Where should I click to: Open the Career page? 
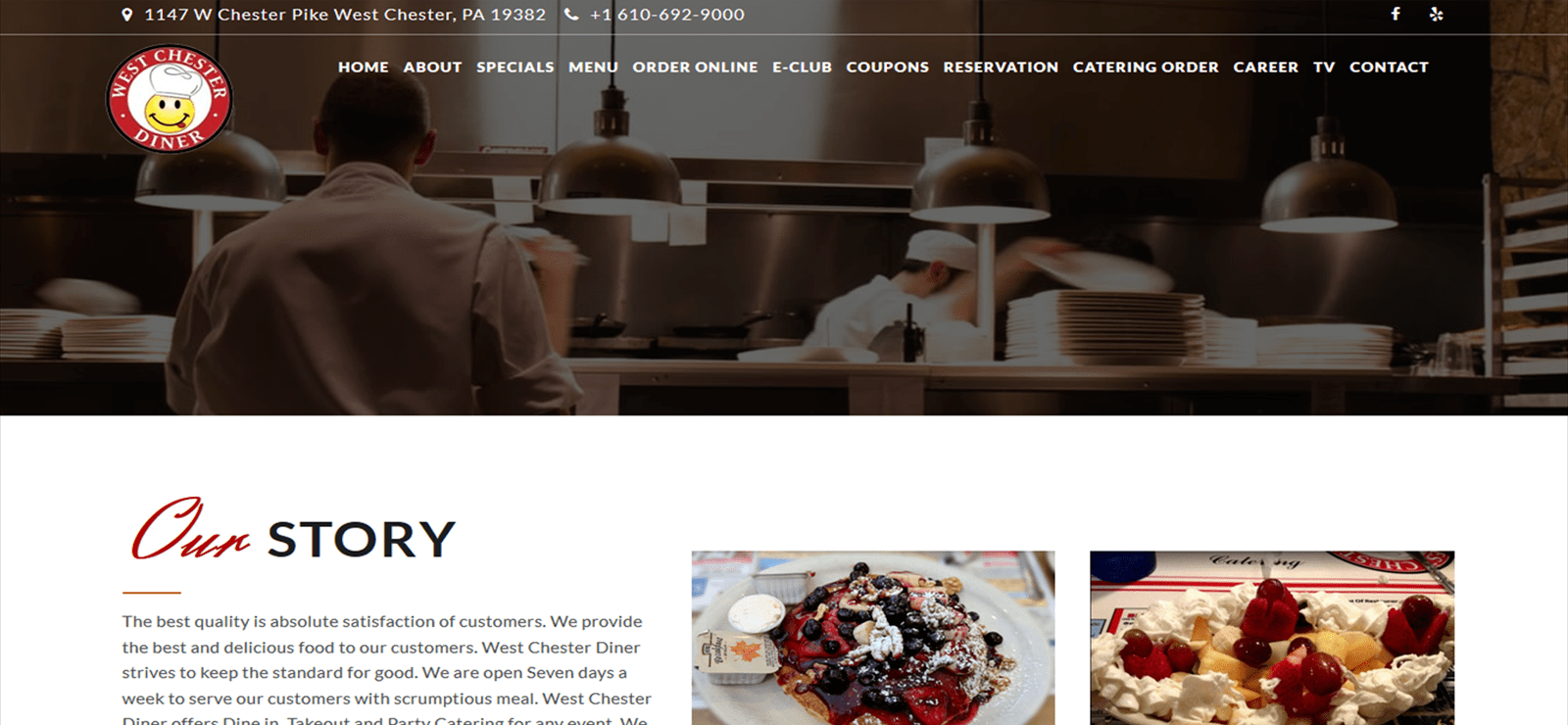point(1265,68)
